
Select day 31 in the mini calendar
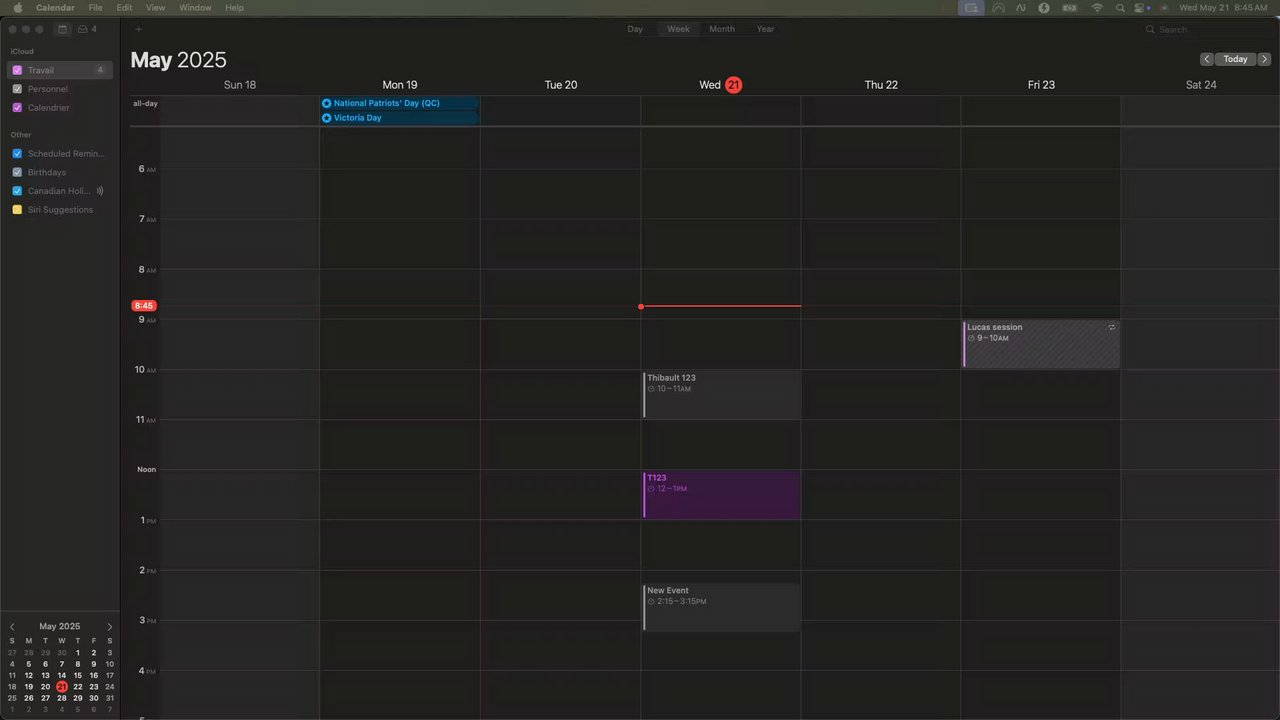coord(110,698)
